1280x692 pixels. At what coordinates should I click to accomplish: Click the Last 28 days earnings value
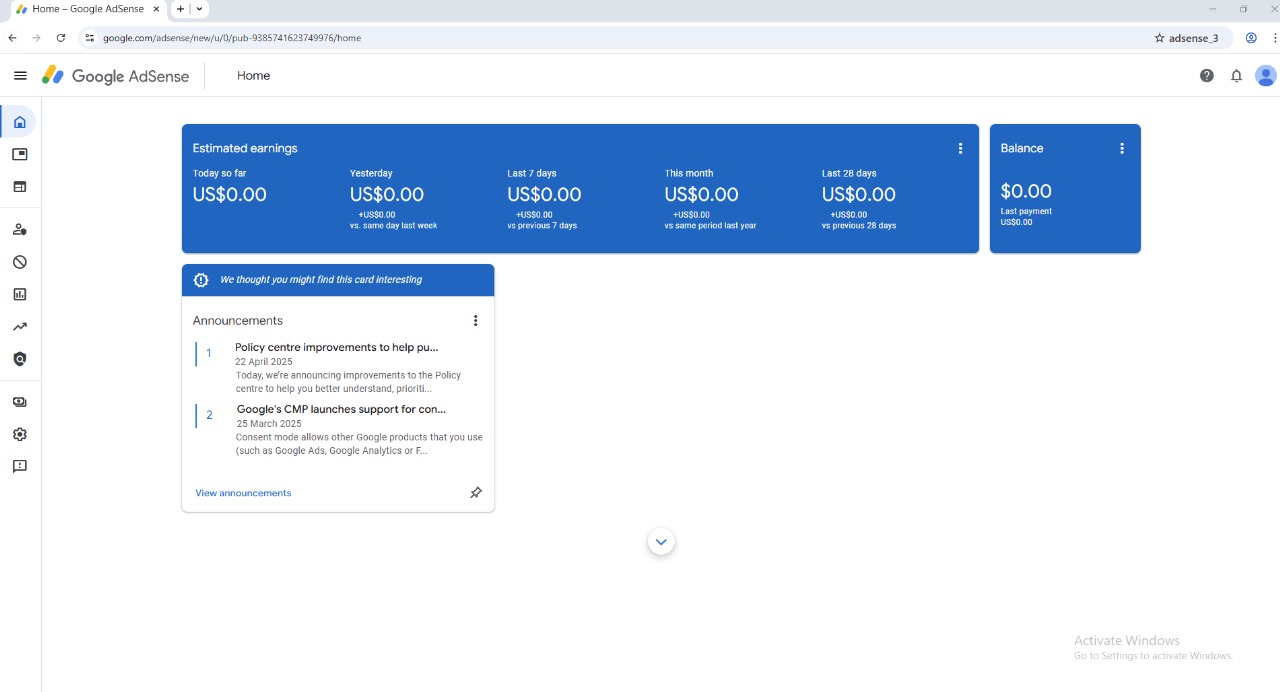click(859, 195)
